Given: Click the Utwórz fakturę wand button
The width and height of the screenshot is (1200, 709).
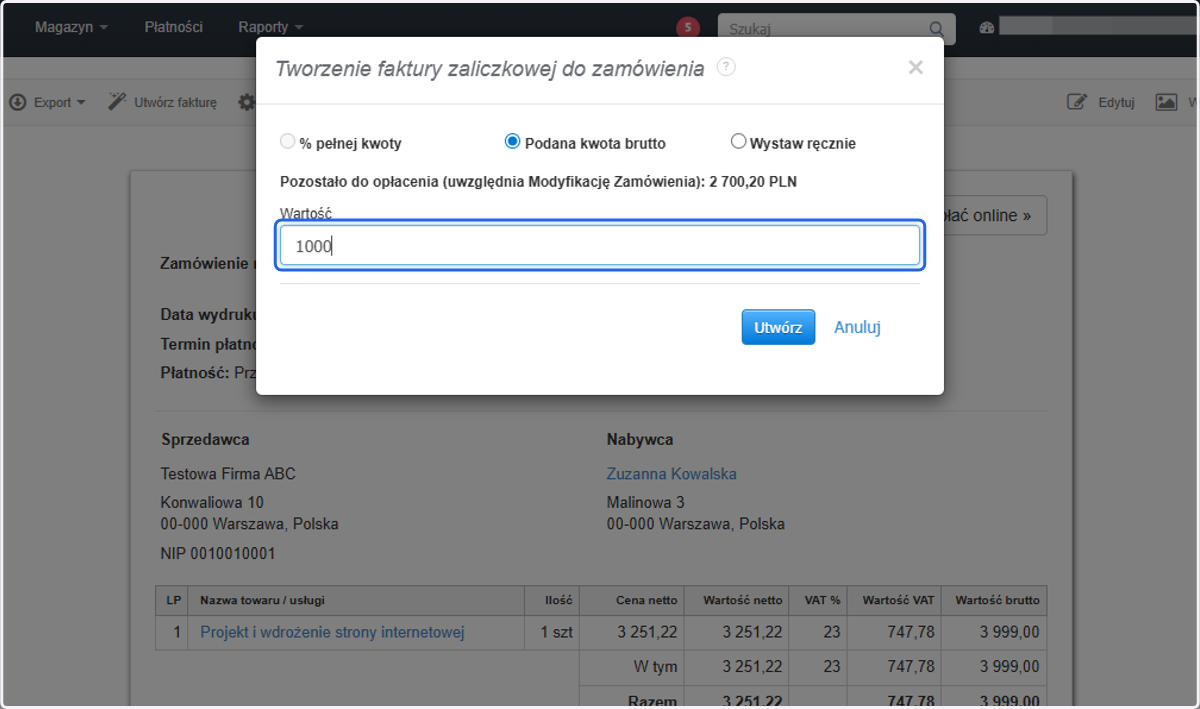Looking at the screenshot, I should 163,102.
